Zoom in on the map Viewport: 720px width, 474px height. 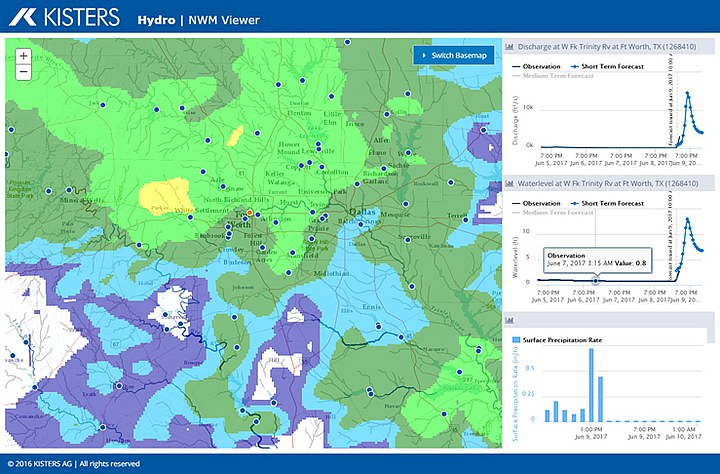[x=23, y=56]
